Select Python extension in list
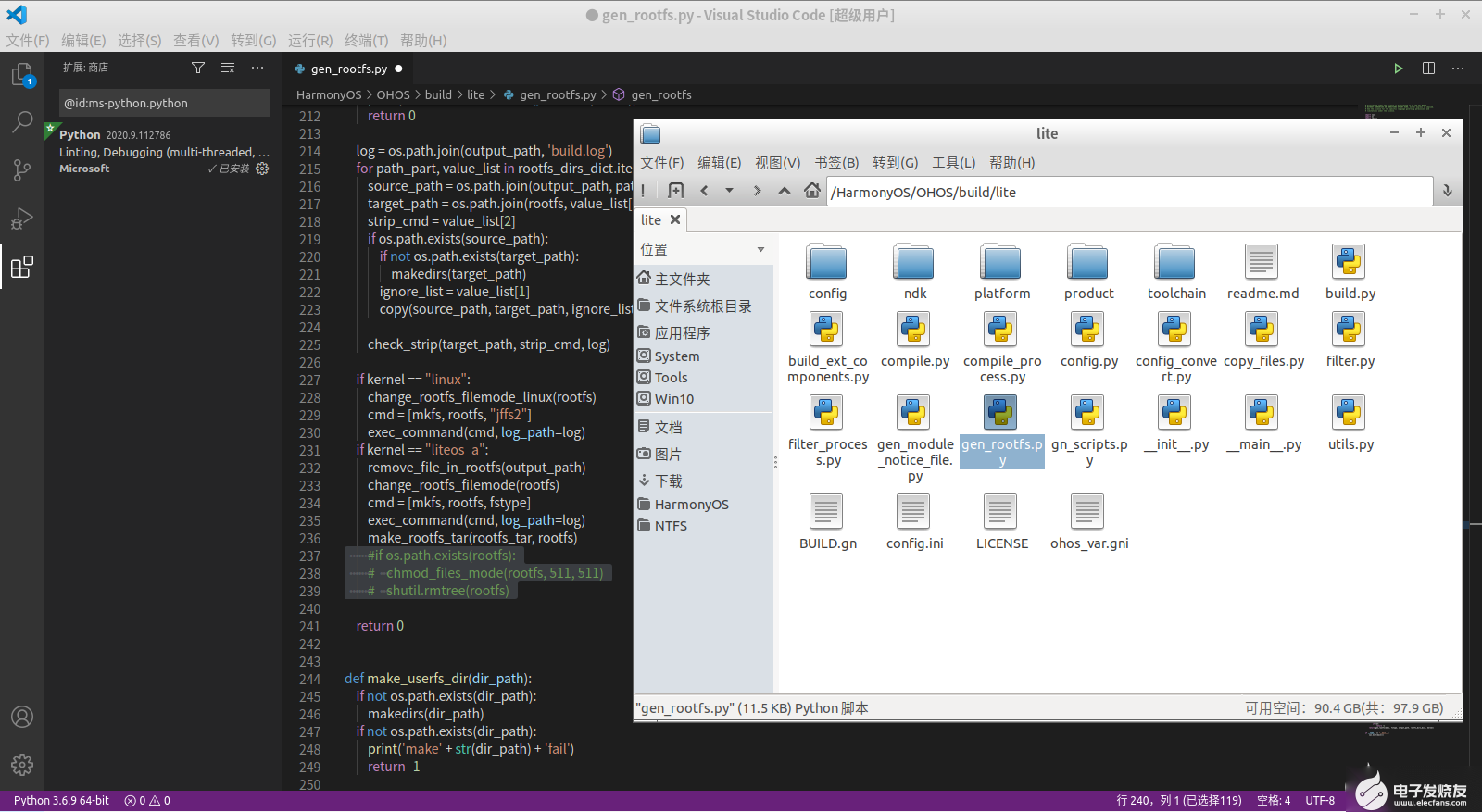Viewport: 1482px width, 812px height. coord(164,151)
